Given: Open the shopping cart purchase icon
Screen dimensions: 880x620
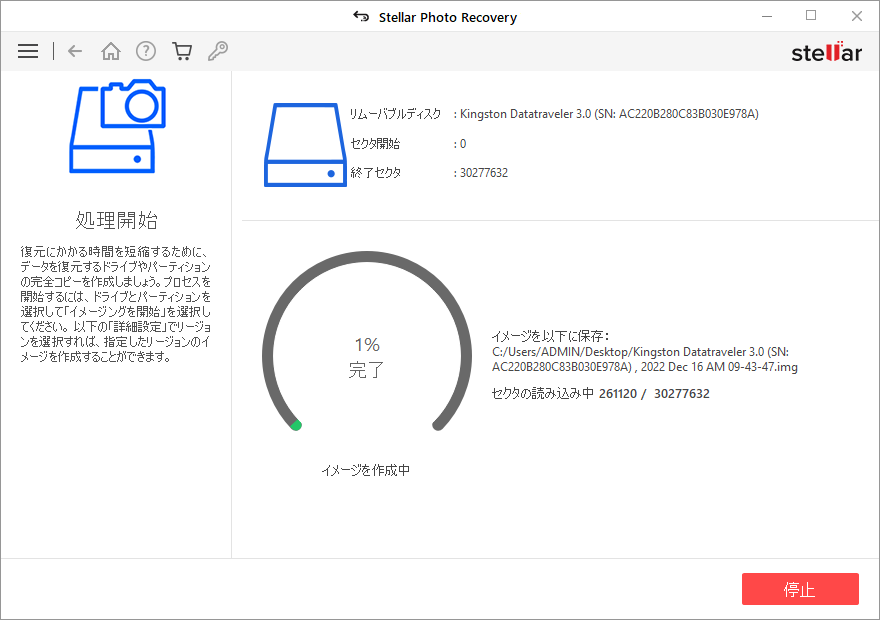Looking at the screenshot, I should [182, 51].
